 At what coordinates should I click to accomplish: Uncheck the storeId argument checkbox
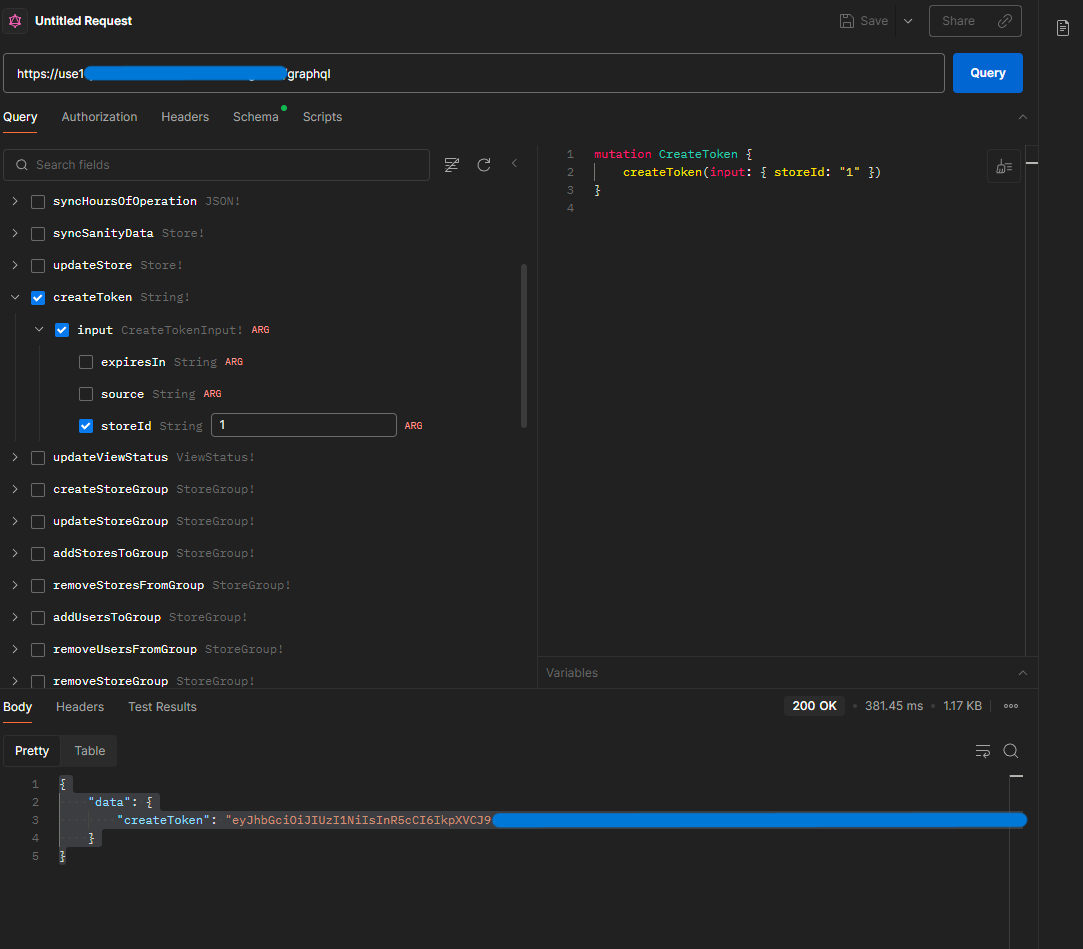[86, 426]
